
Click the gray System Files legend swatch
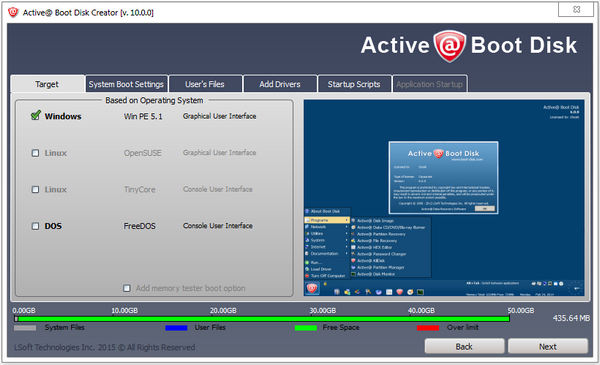tap(25, 328)
